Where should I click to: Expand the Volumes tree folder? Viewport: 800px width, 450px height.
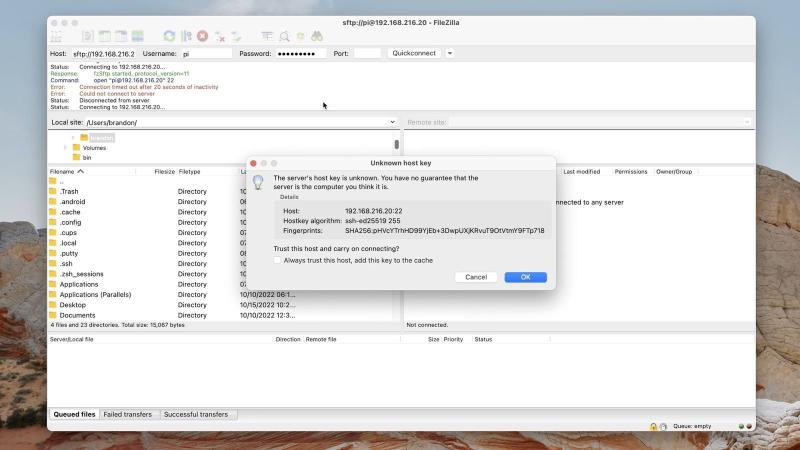pyautogui.click(x=65, y=147)
